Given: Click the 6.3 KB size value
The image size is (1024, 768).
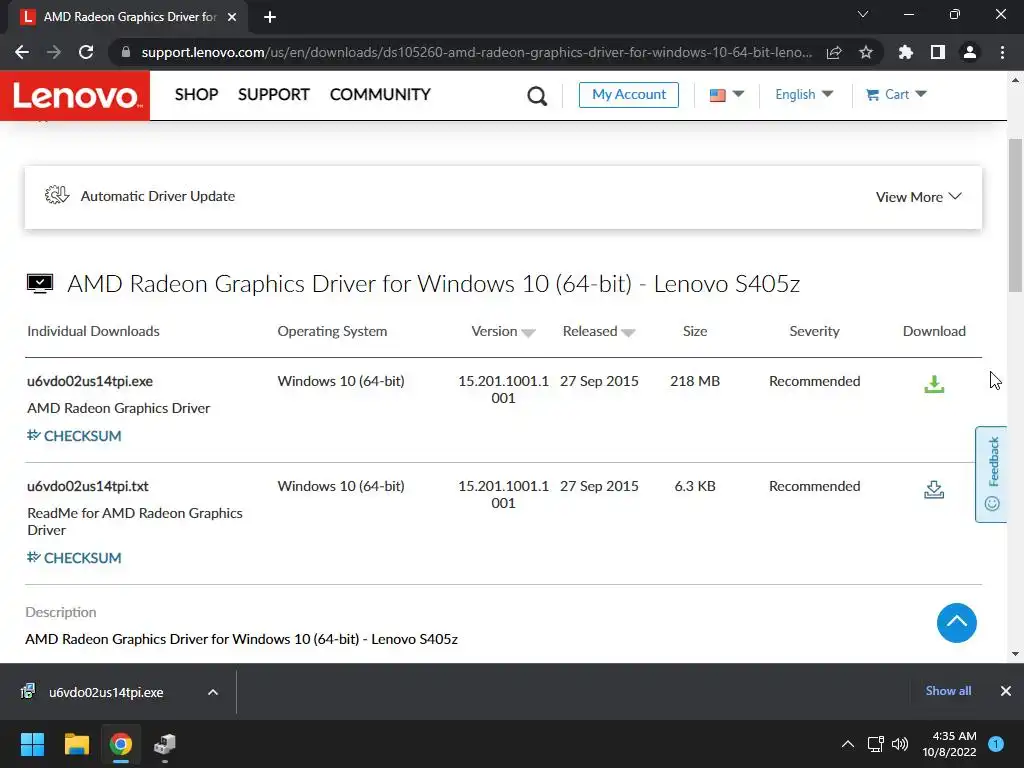Looking at the screenshot, I should (694, 487).
